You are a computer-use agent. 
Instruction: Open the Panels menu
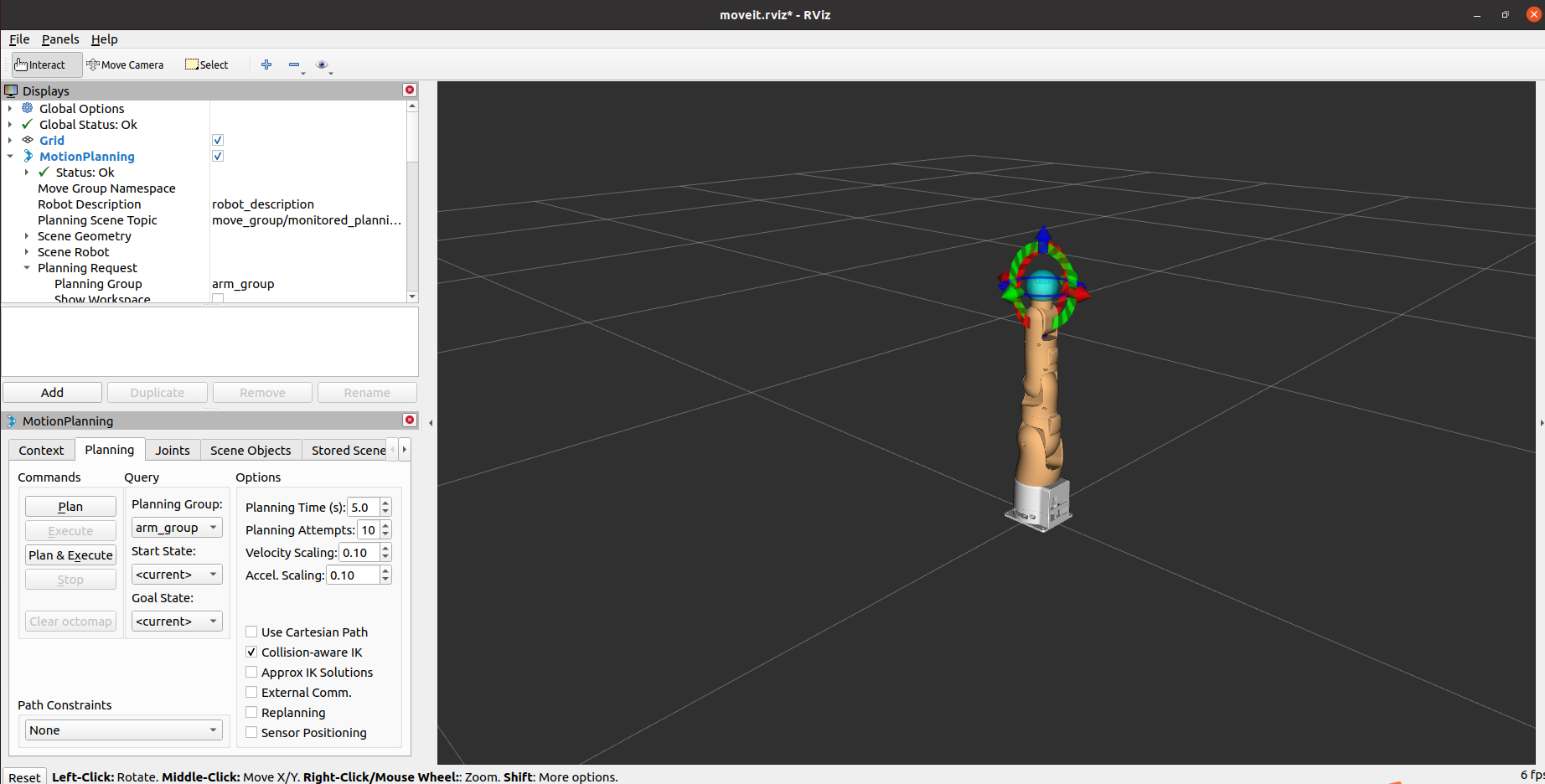point(60,39)
